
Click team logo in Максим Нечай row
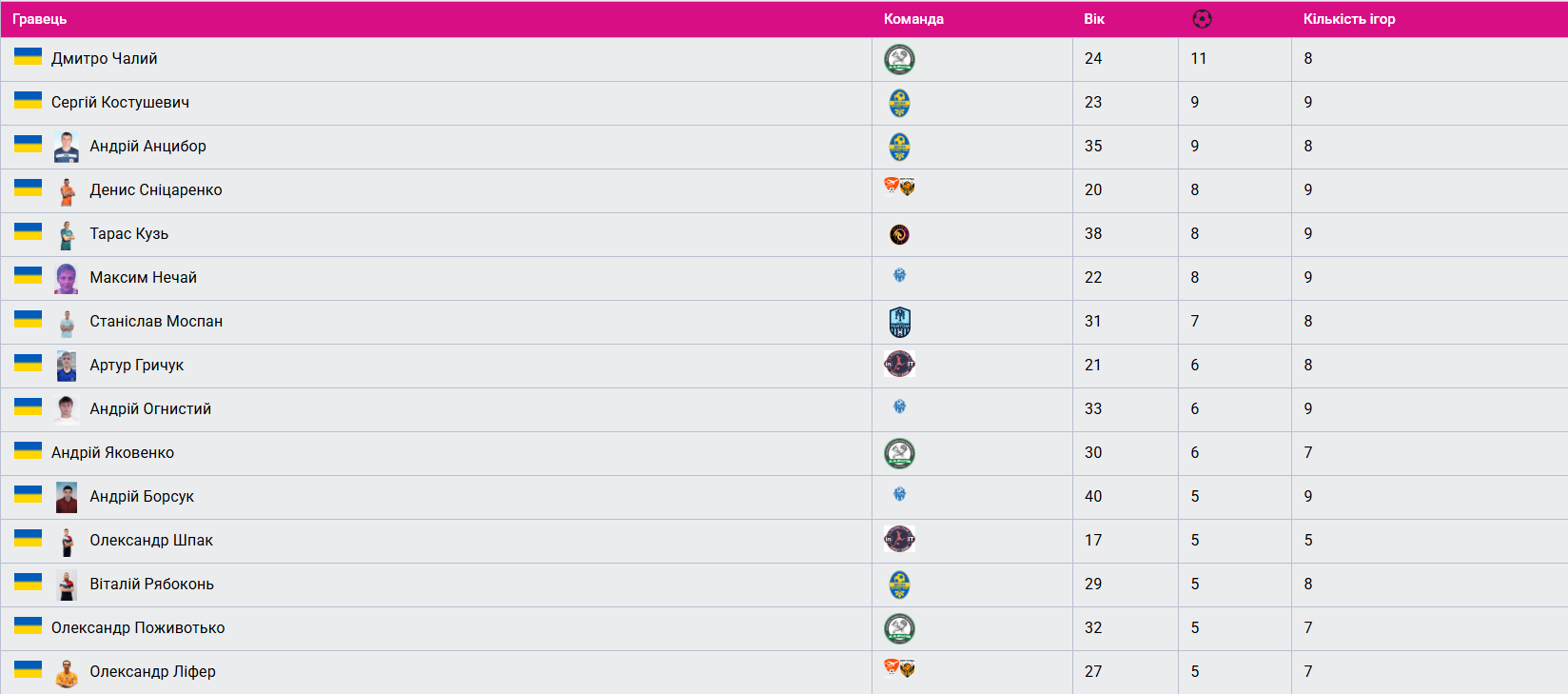[899, 276]
